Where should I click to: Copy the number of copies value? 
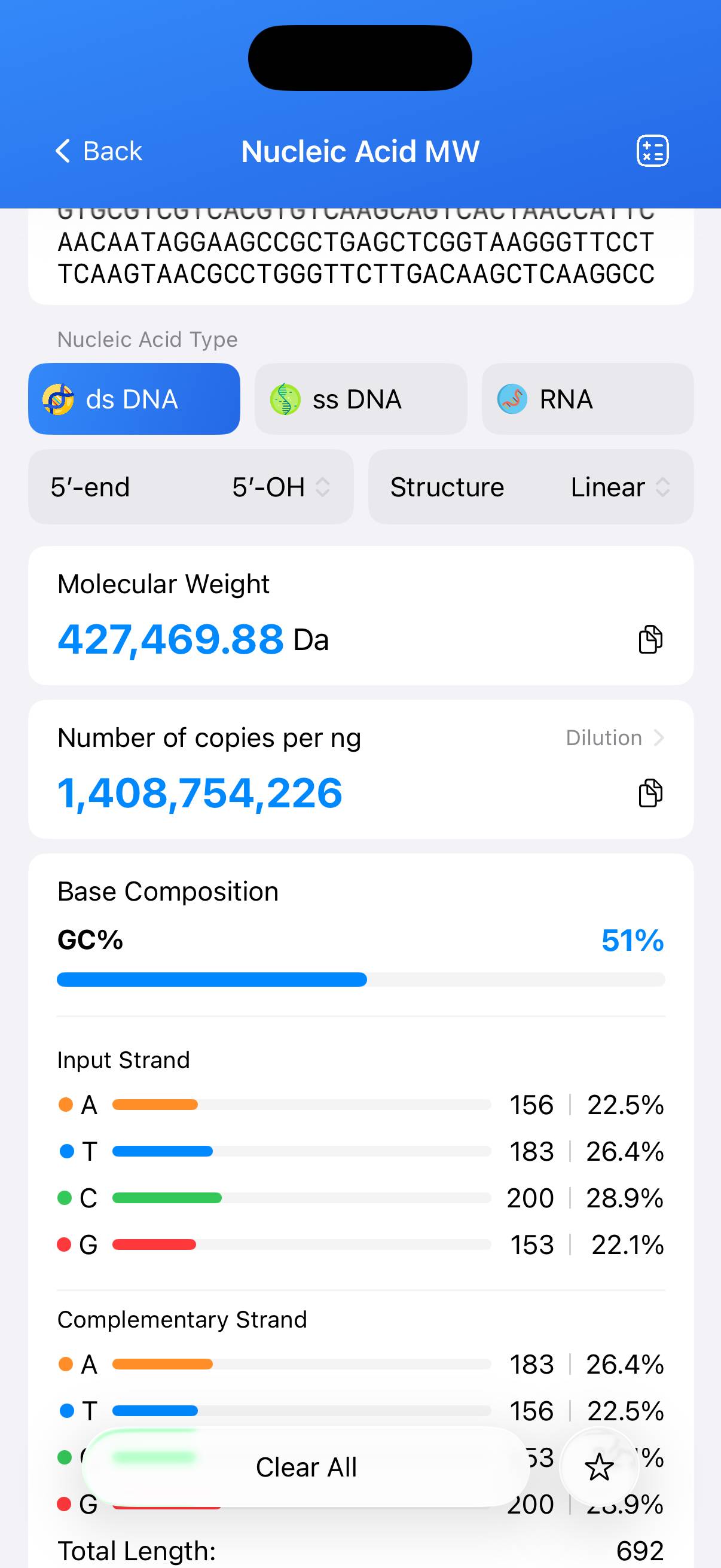coord(650,793)
